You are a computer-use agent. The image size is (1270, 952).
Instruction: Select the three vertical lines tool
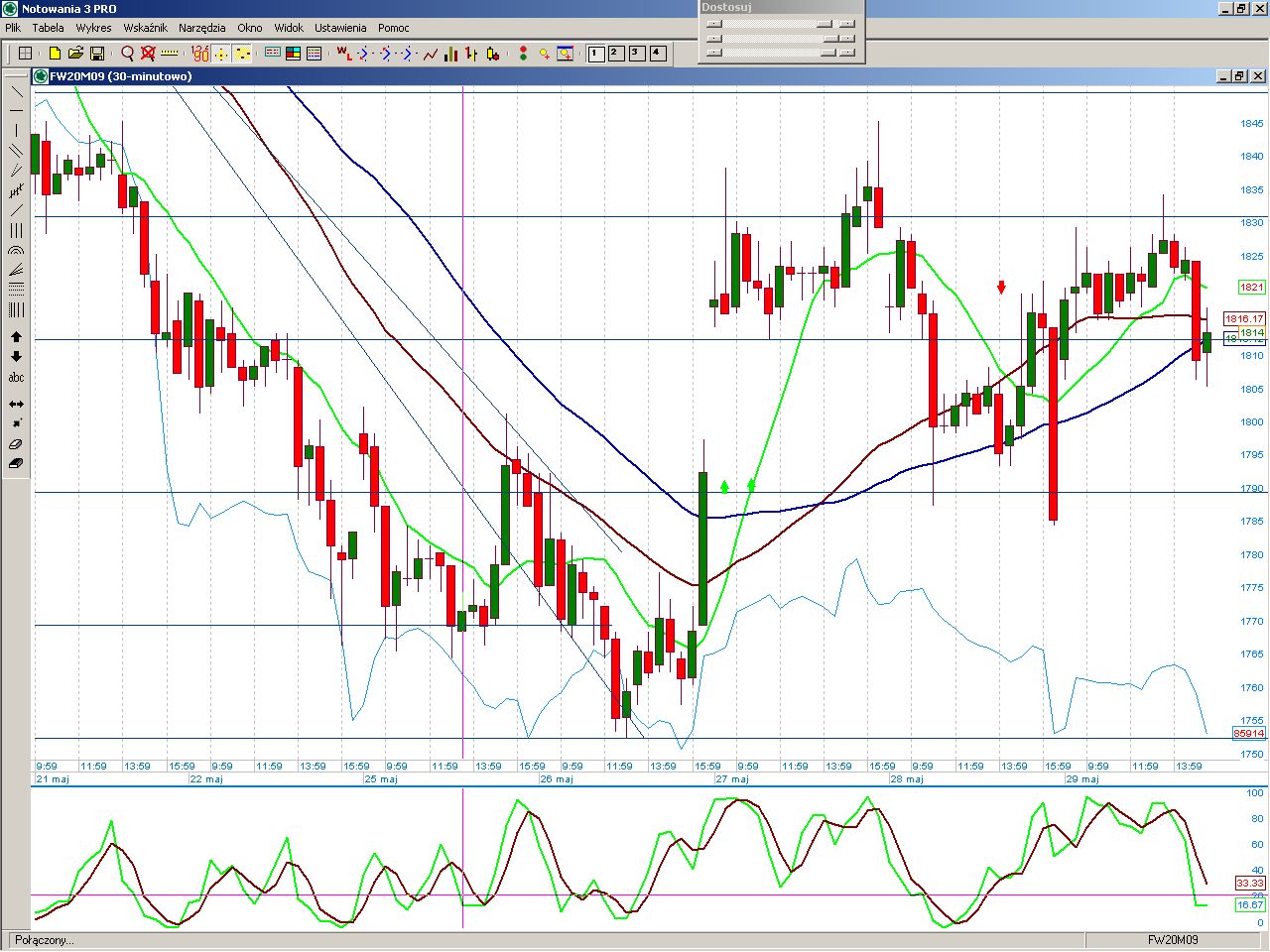pos(16,230)
